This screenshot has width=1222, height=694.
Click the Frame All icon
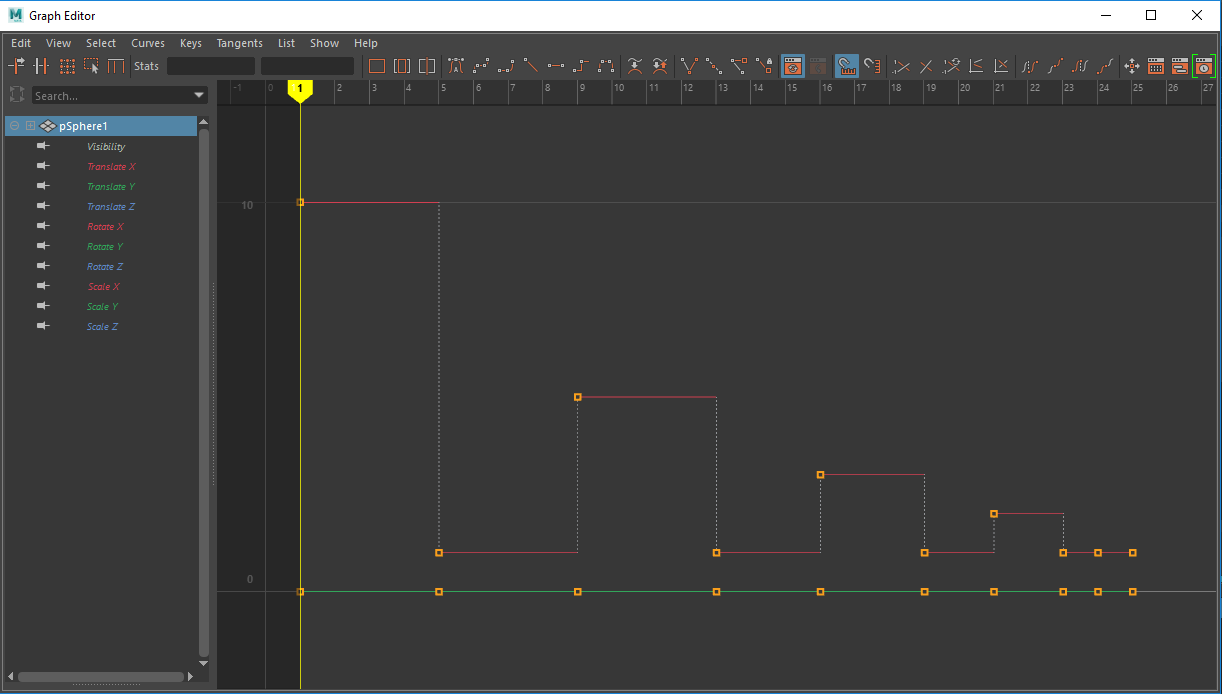pos(377,67)
